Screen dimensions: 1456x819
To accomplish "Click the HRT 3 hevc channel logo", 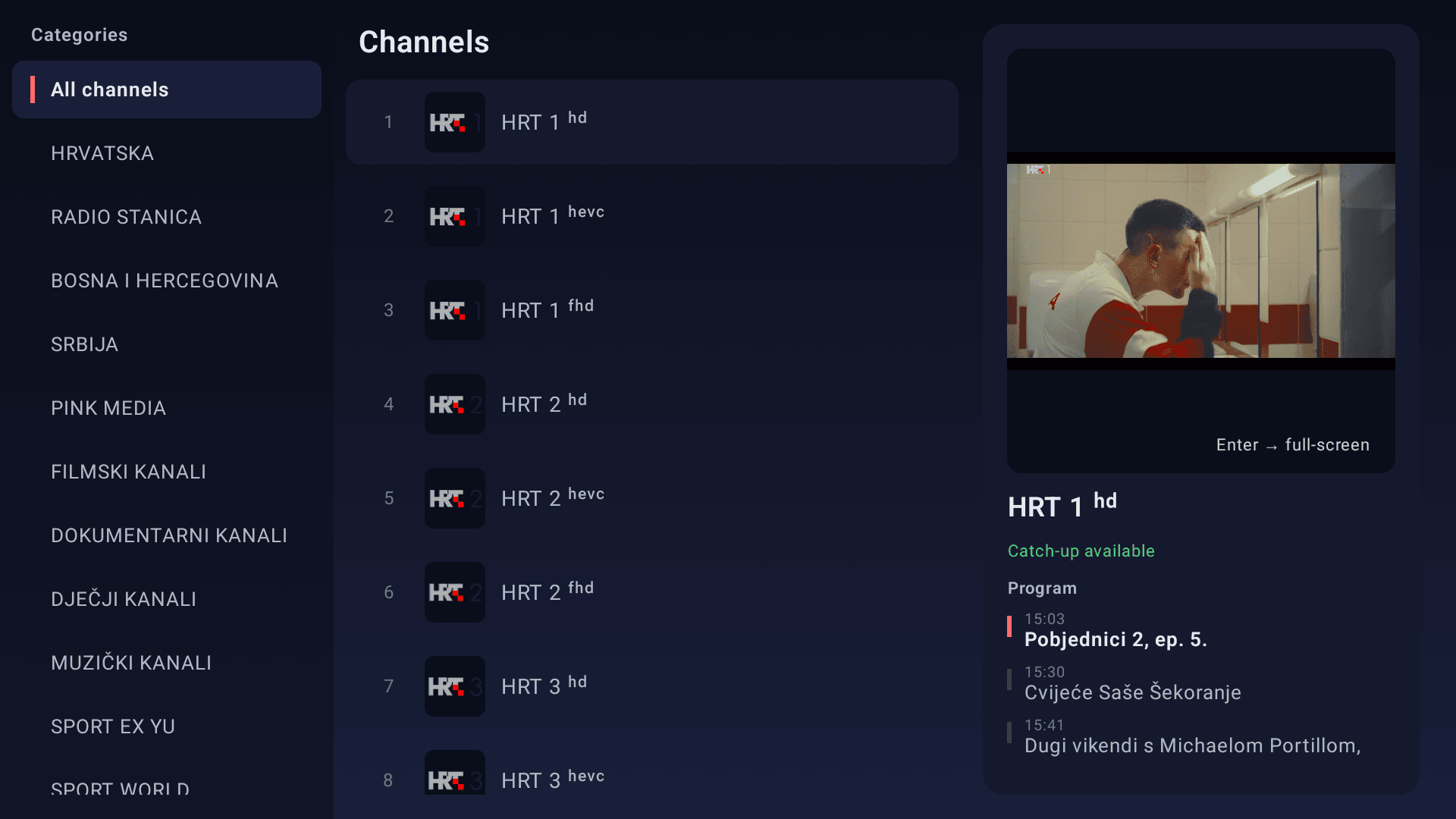I will tap(455, 773).
